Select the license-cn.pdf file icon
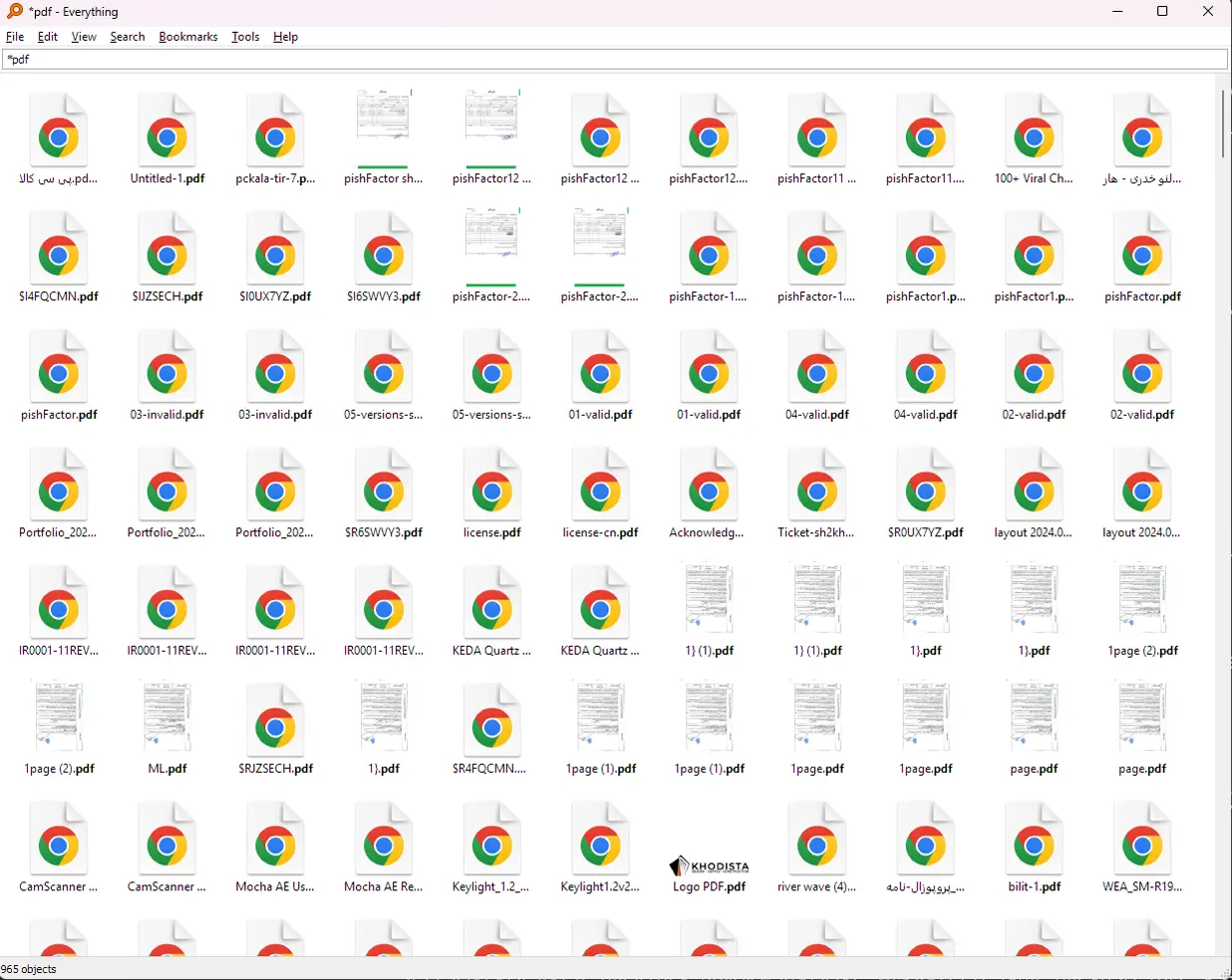Screen dimensions: 1232x980 600,485
